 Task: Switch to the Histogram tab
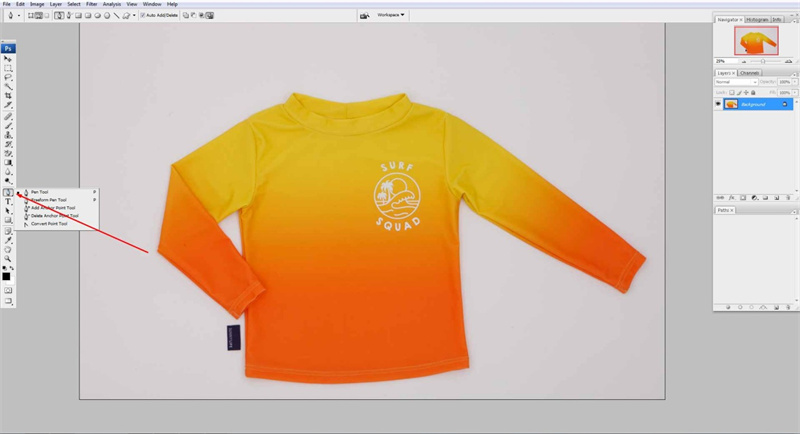click(x=757, y=19)
